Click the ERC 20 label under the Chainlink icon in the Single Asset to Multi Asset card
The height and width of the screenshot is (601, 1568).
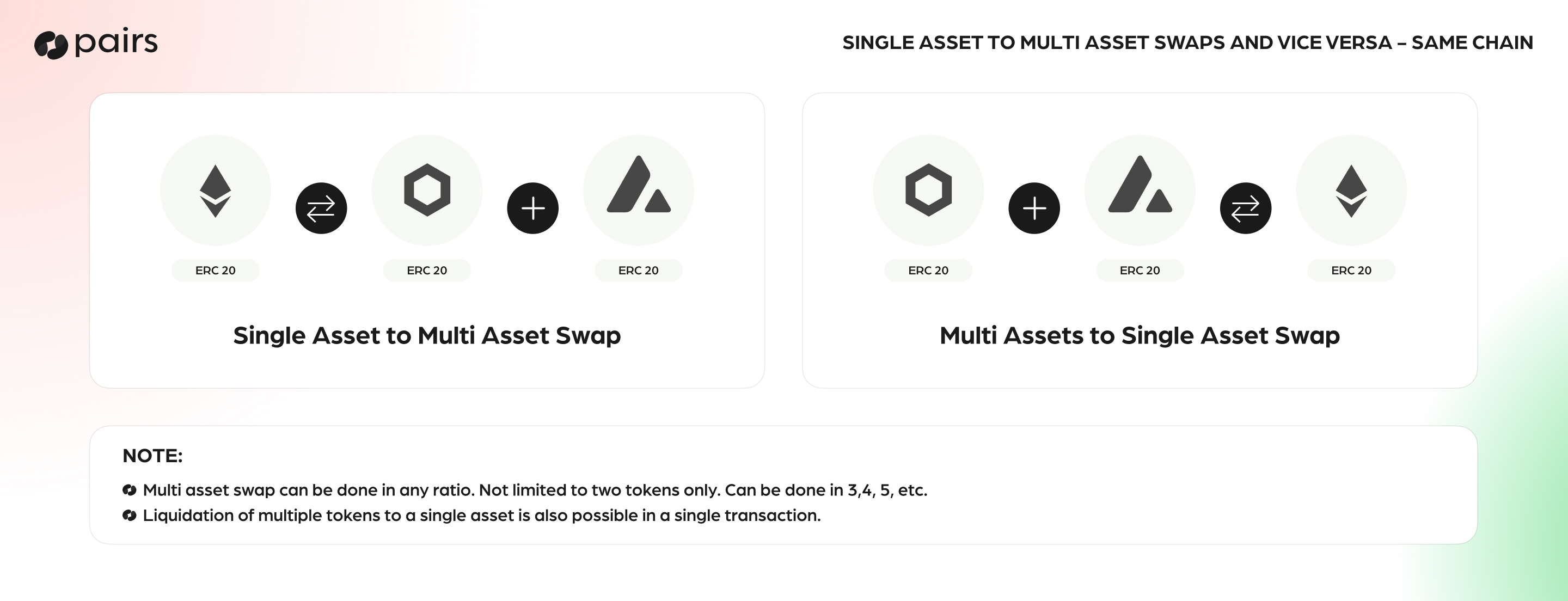point(427,271)
